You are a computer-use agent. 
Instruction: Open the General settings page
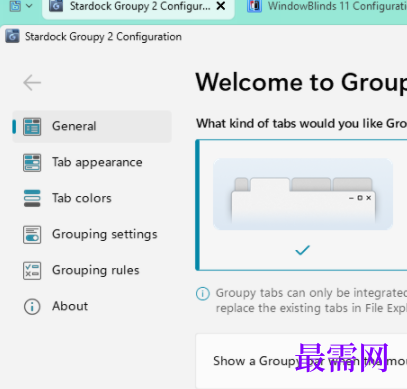(92, 126)
